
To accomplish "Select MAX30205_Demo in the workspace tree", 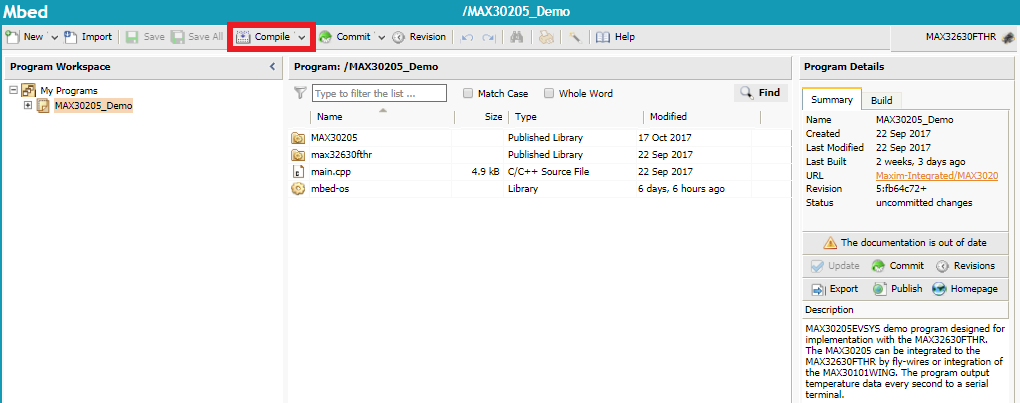I will (x=93, y=105).
